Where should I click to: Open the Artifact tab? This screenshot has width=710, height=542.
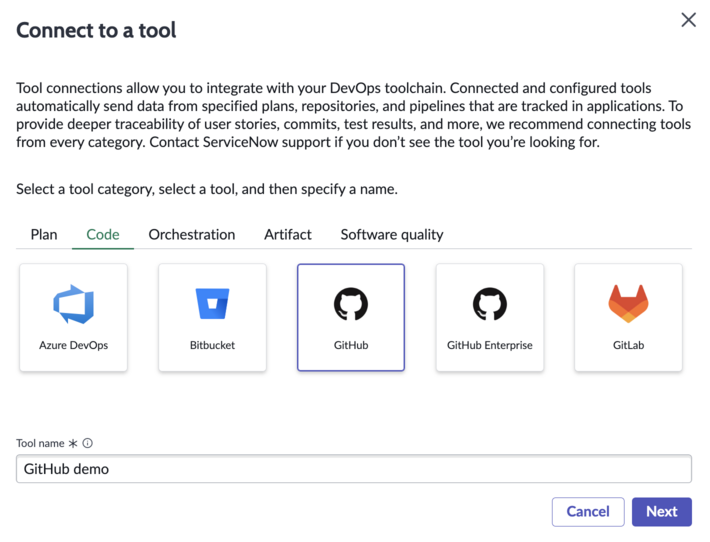[x=288, y=235]
